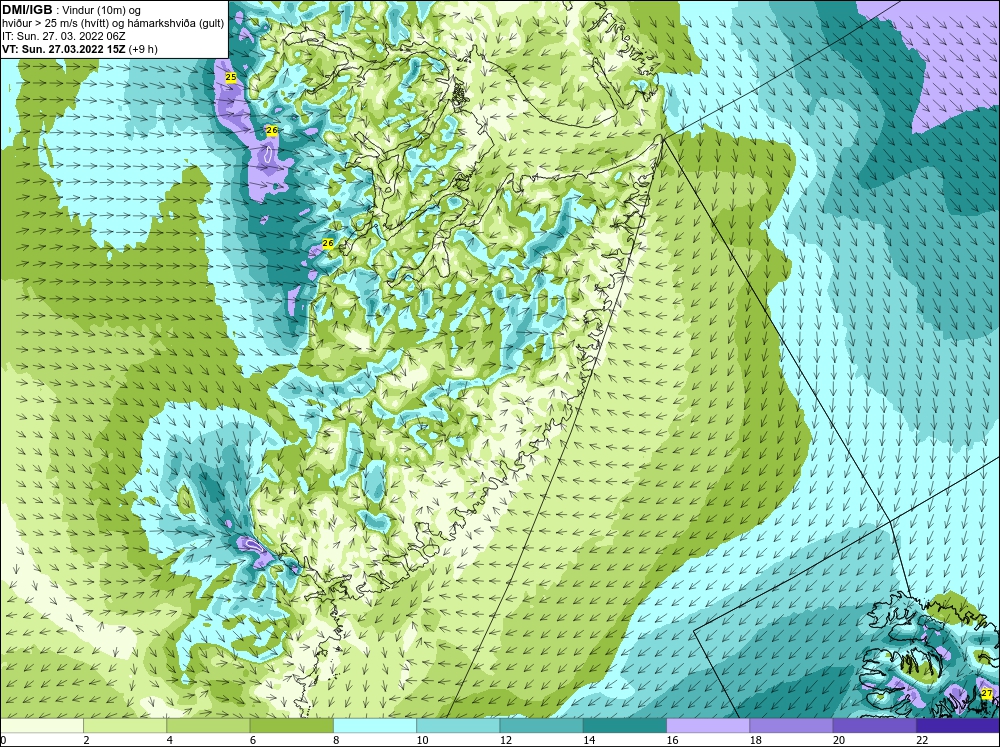Select the 'IT: Sun. 27. 03. 2022 06Z' line
The image size is (1000, 747).
tap(64, 36)
